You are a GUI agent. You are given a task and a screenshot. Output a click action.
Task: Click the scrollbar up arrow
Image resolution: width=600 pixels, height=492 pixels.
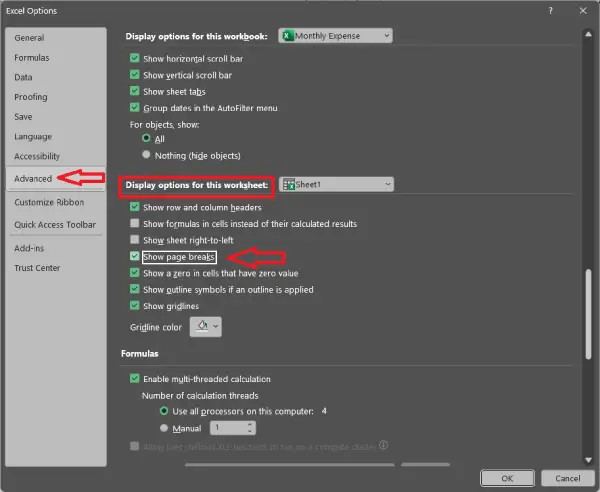(589, 34)
